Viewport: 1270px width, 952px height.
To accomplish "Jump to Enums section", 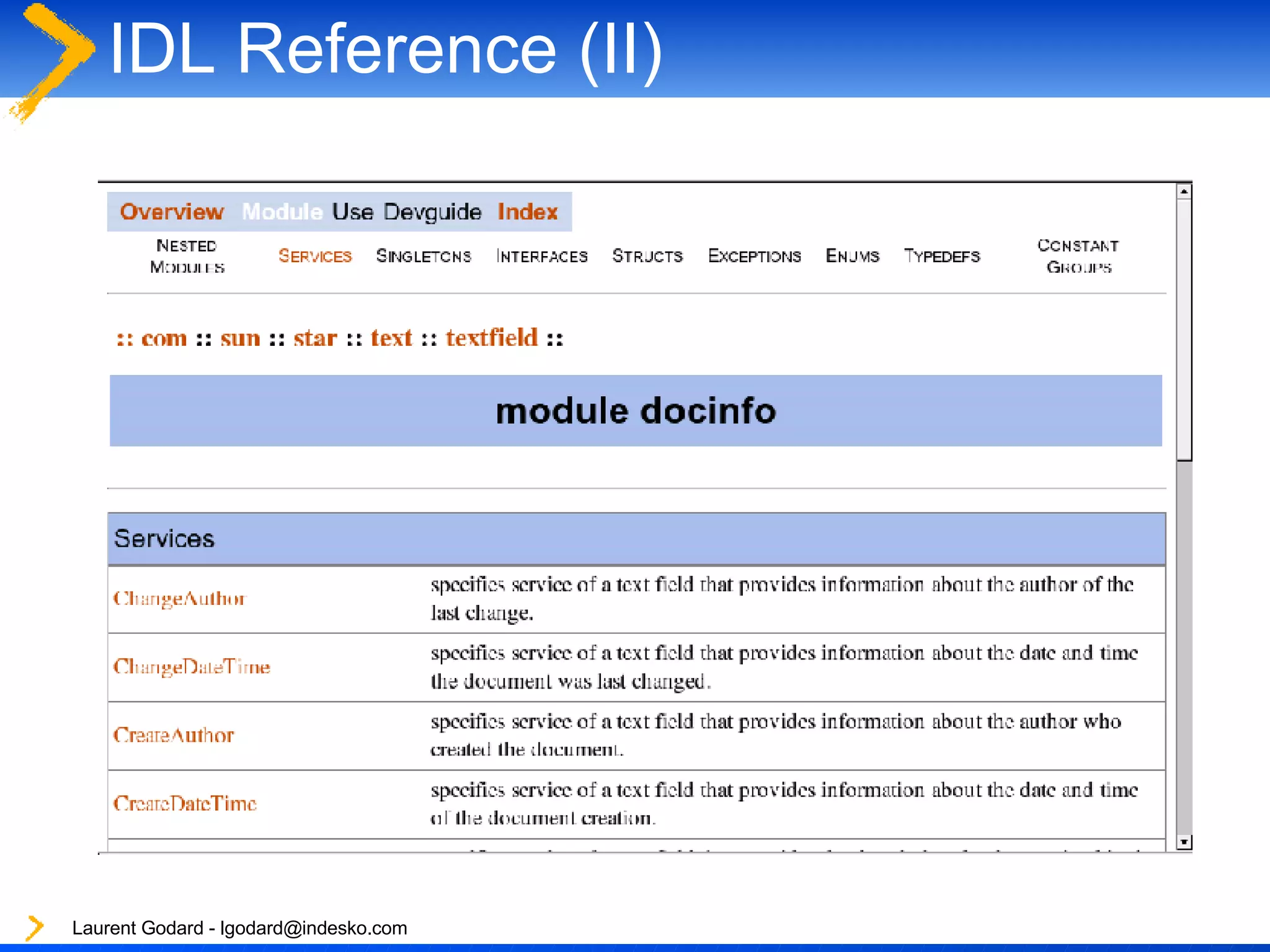I will pos(853,256).
